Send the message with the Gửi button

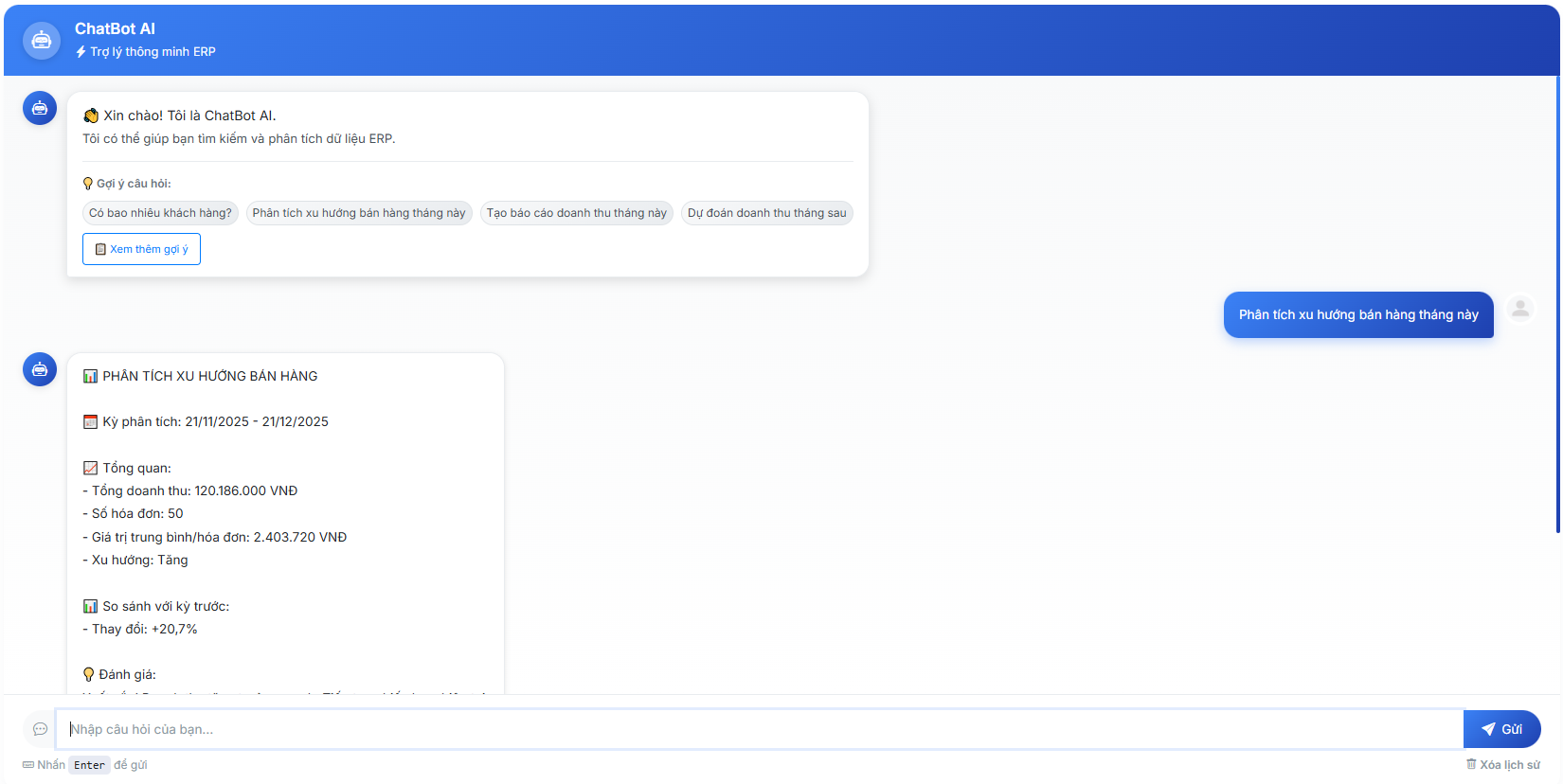click(x=1501, y=729)
